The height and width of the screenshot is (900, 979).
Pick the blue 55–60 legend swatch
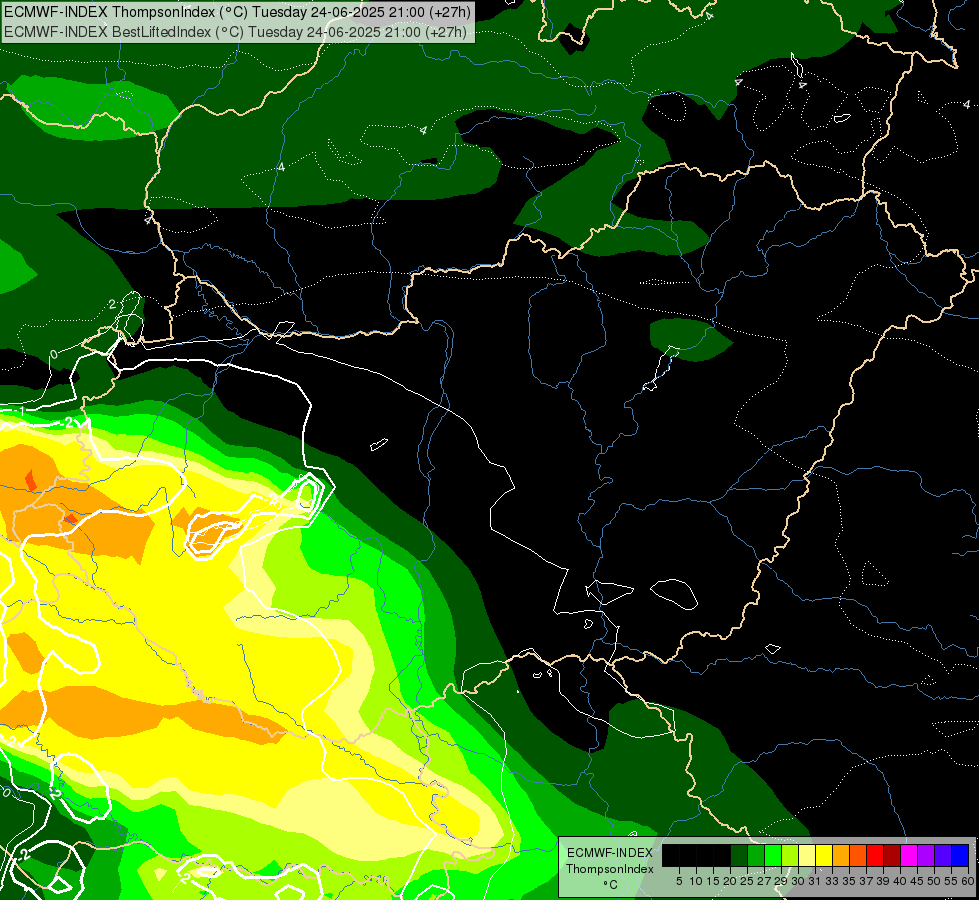960,855
